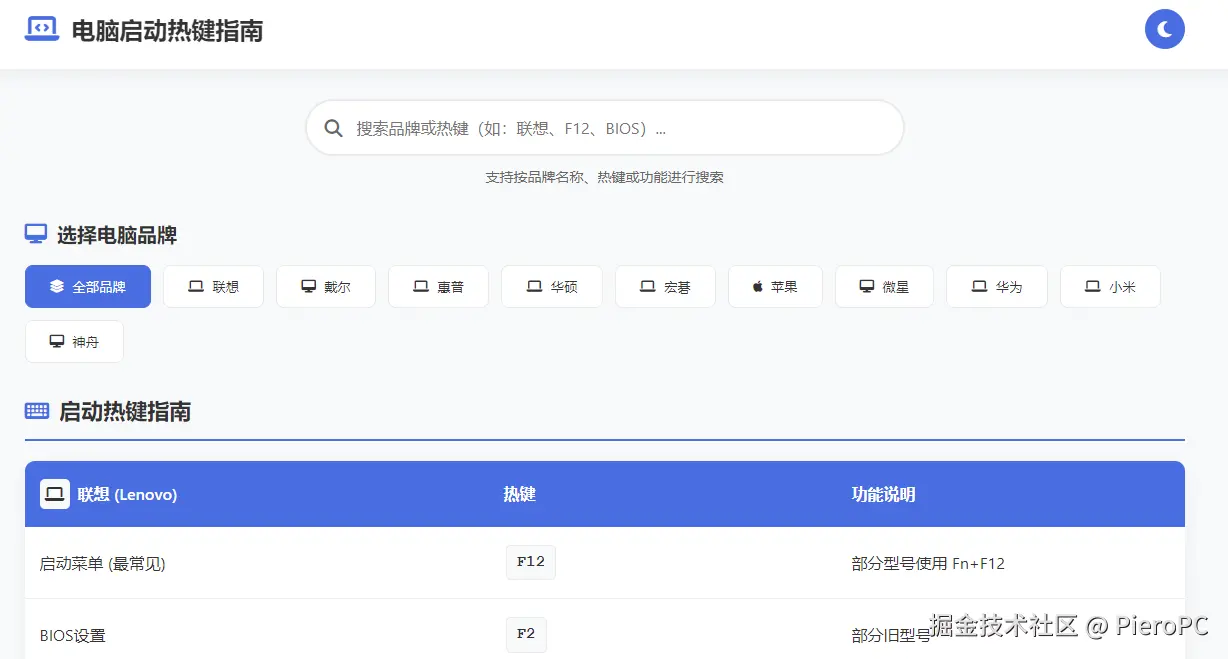
Task: Click the 功能说明 column header
Action: click(x=883, y=494)
